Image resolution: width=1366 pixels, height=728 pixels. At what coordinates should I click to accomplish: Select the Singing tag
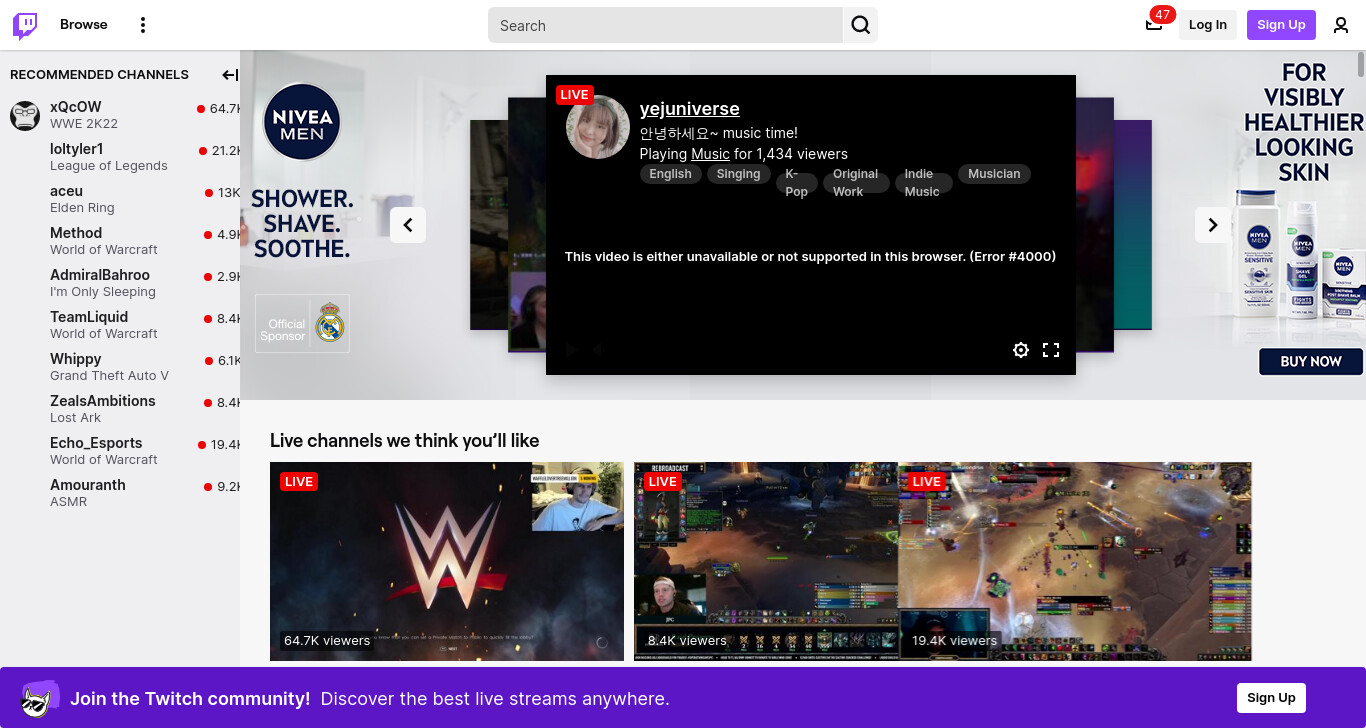pos(739,174)
